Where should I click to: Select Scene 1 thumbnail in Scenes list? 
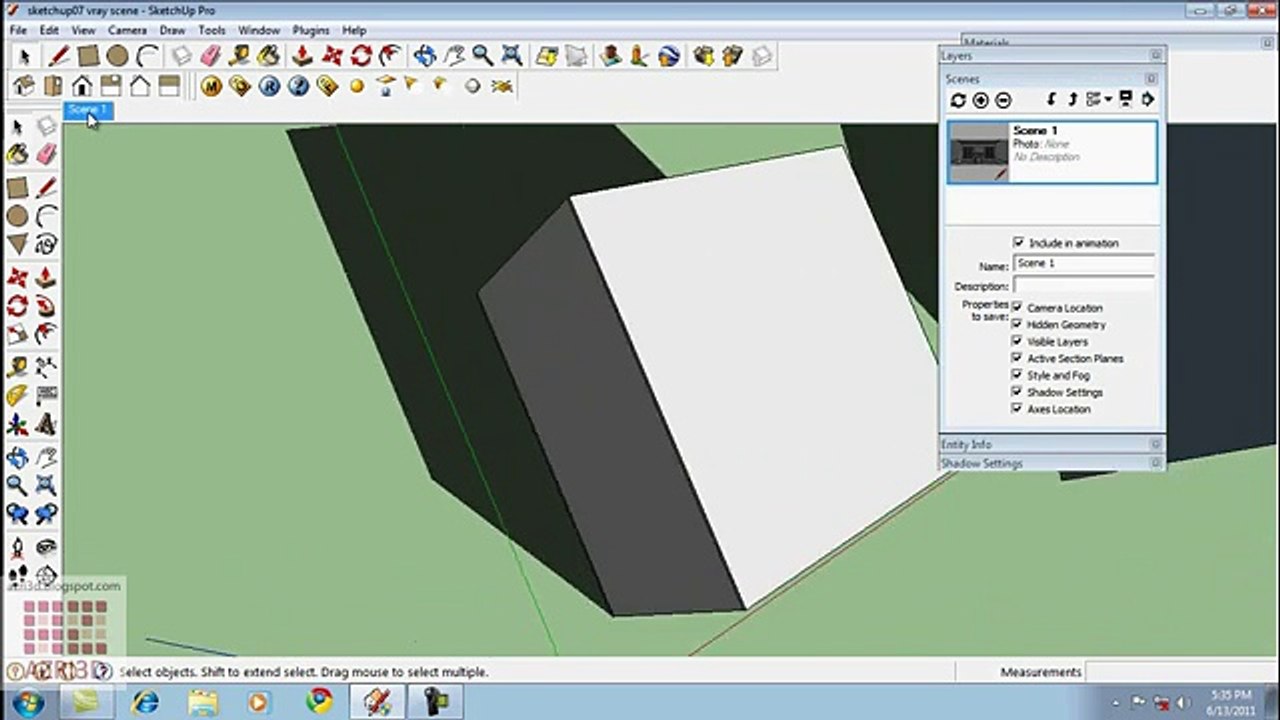(x=978, y=152)
